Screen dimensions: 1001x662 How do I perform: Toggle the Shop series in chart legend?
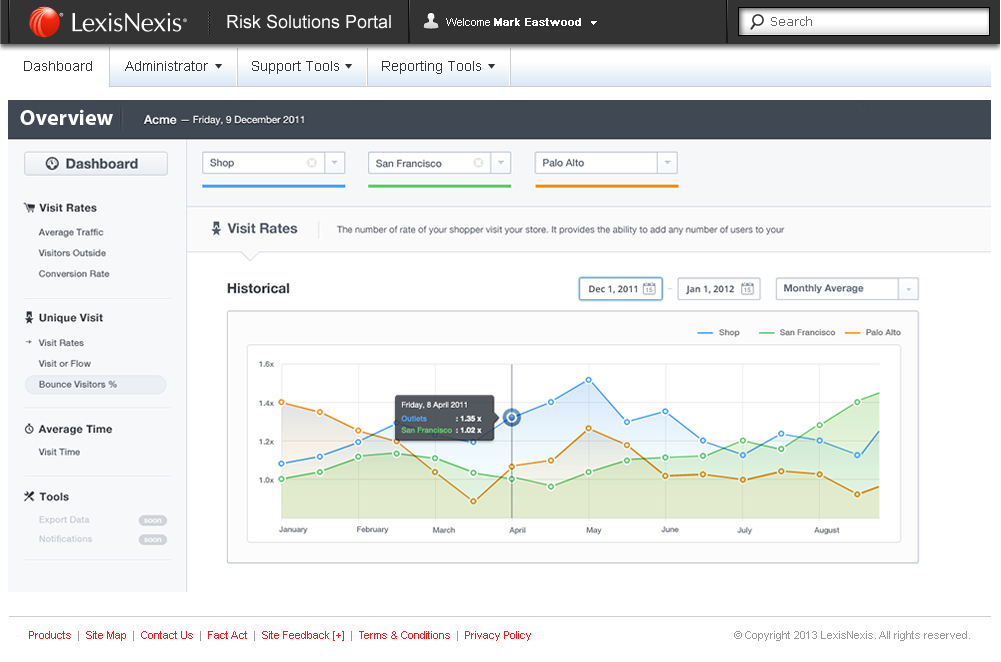(718, 332)
